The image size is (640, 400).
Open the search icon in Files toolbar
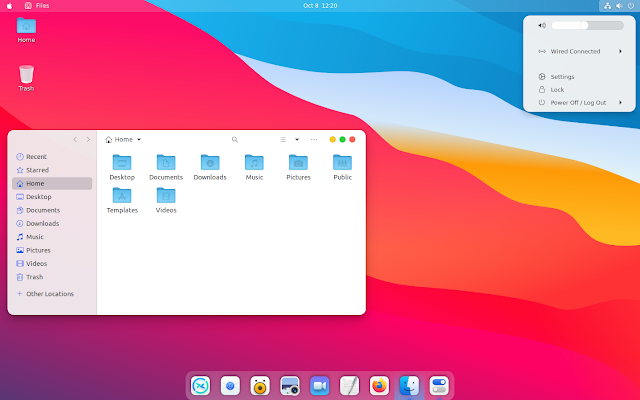[235, 140]
